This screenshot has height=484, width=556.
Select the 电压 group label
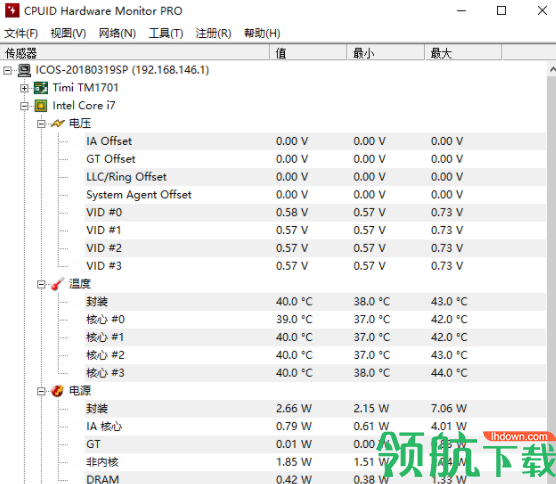[x=80, y=123]
